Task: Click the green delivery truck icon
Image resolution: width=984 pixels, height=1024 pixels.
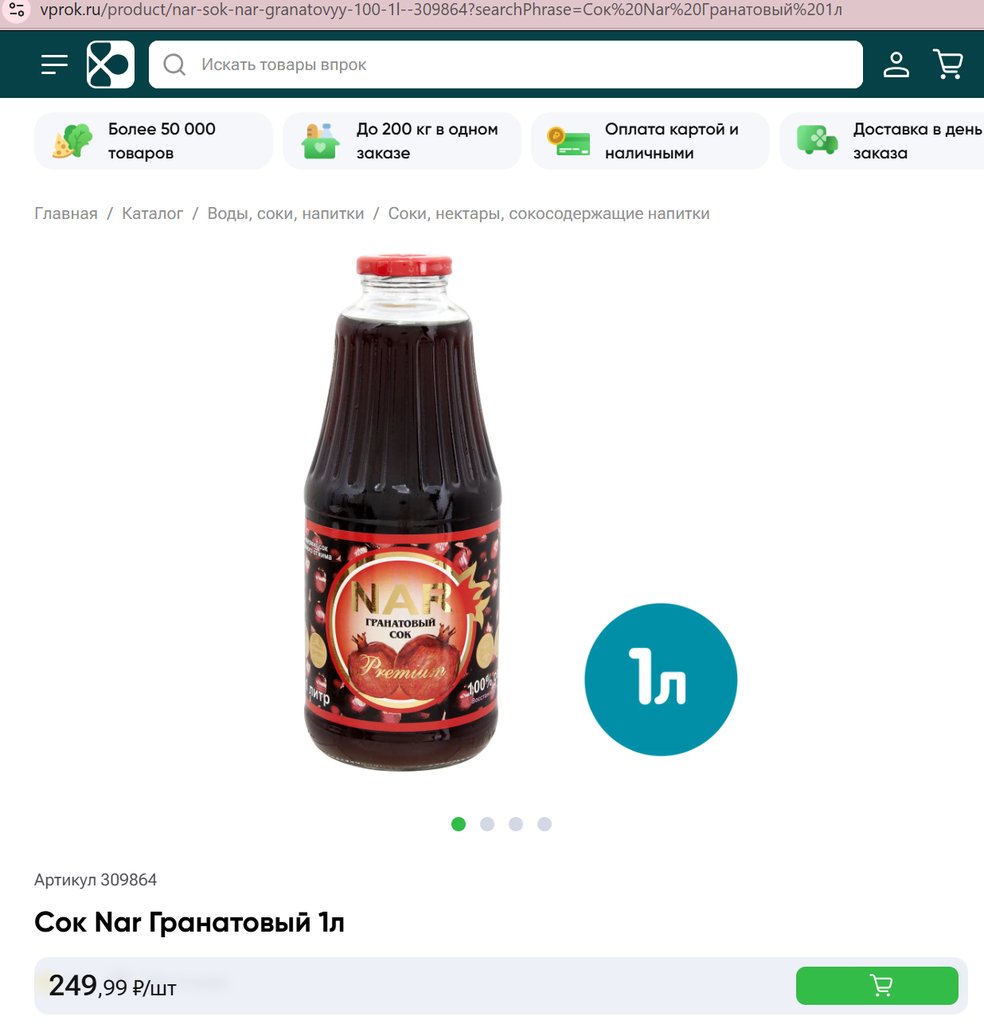Action: pyautogui.click(x=817, y=140)
